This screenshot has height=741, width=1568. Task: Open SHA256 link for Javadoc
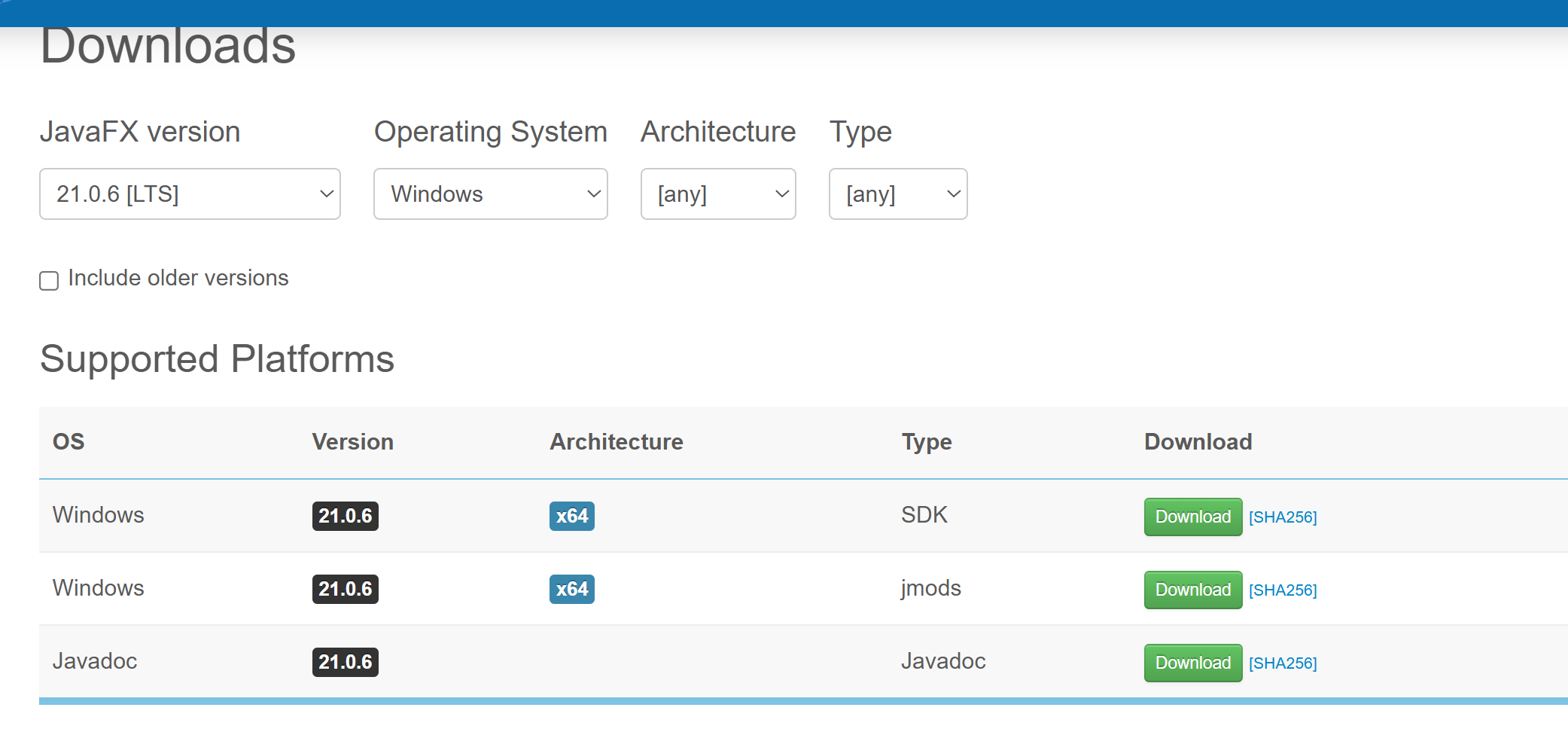tap(1283, 663)
